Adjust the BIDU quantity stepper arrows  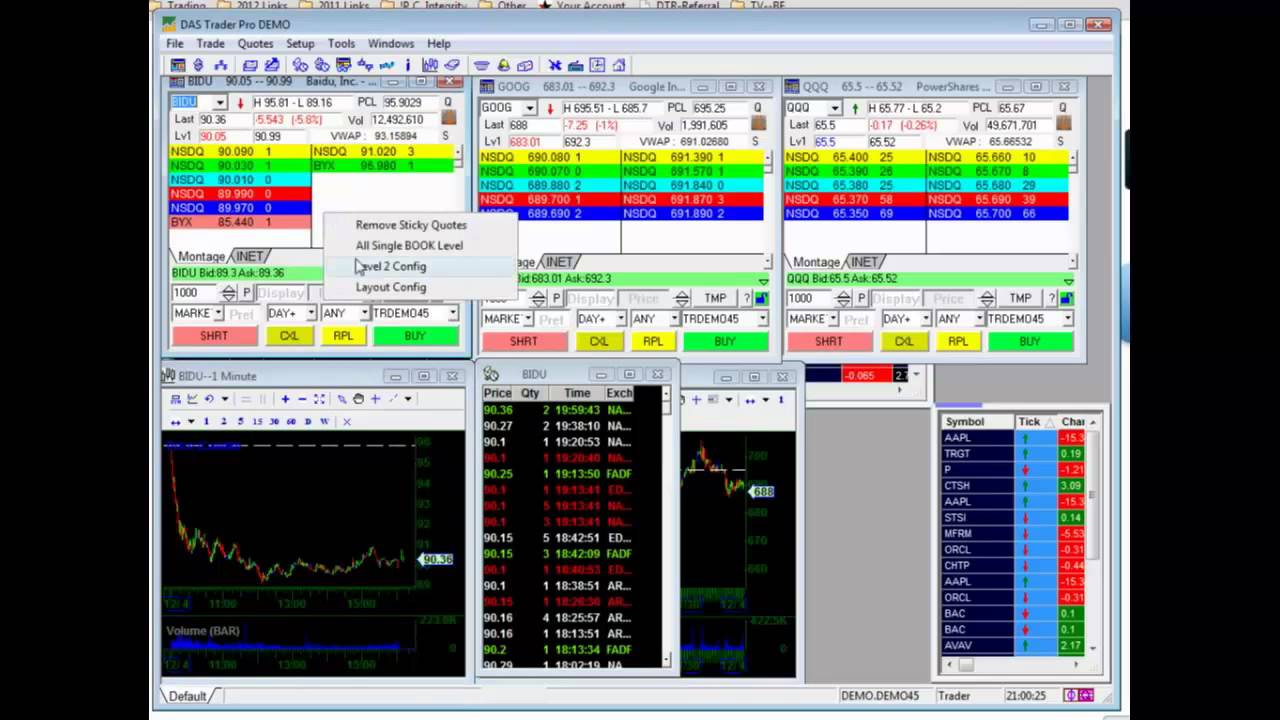[x=229, y=293]
